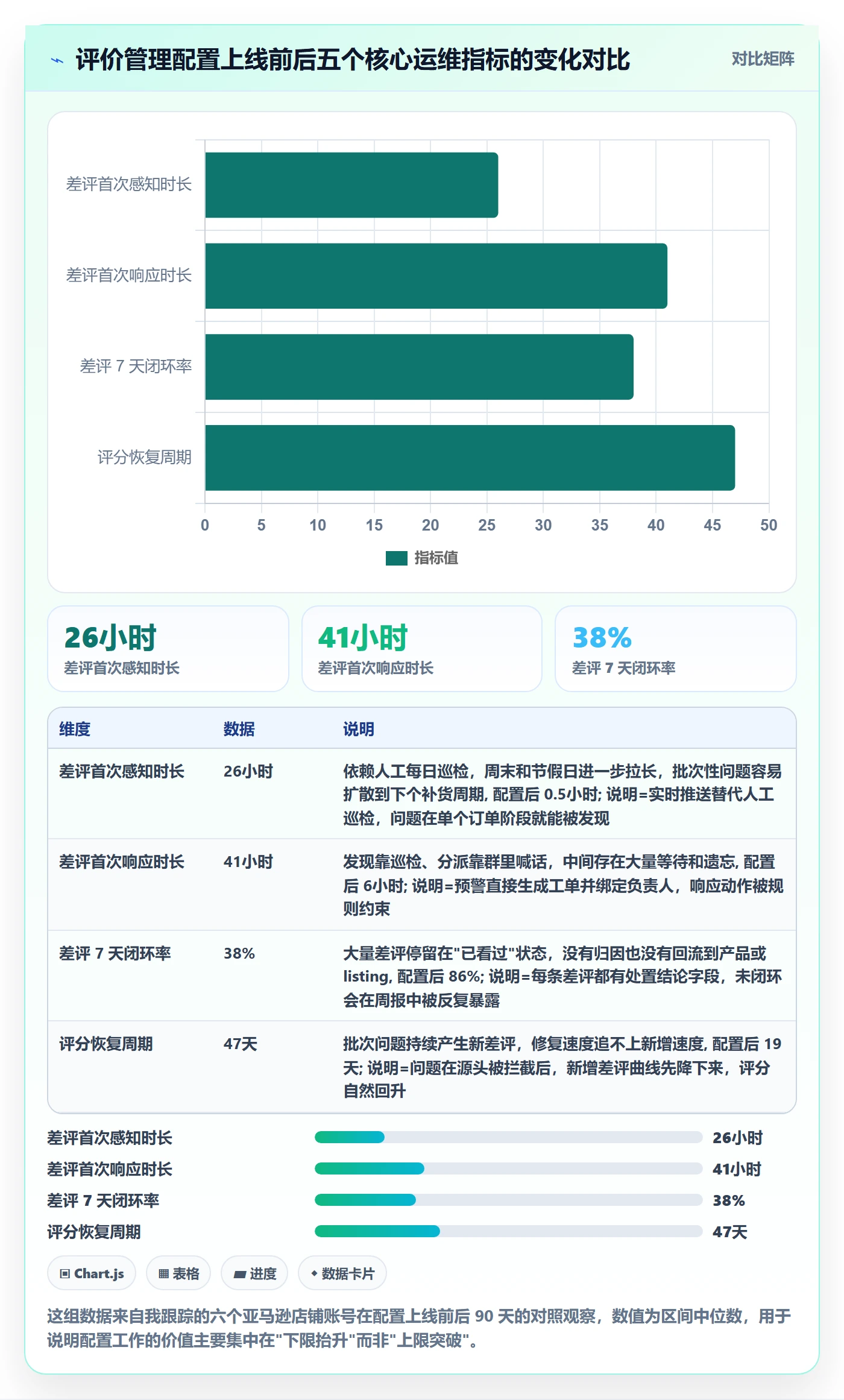The height and width of the screenshot is (1400, 844).
Task: Select the 差评首次响应时长 table row label
Action: click(122, 862)
